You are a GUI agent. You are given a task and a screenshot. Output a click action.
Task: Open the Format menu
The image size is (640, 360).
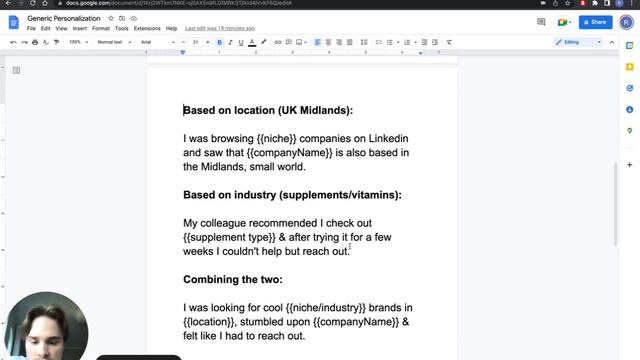pos(101,29)
